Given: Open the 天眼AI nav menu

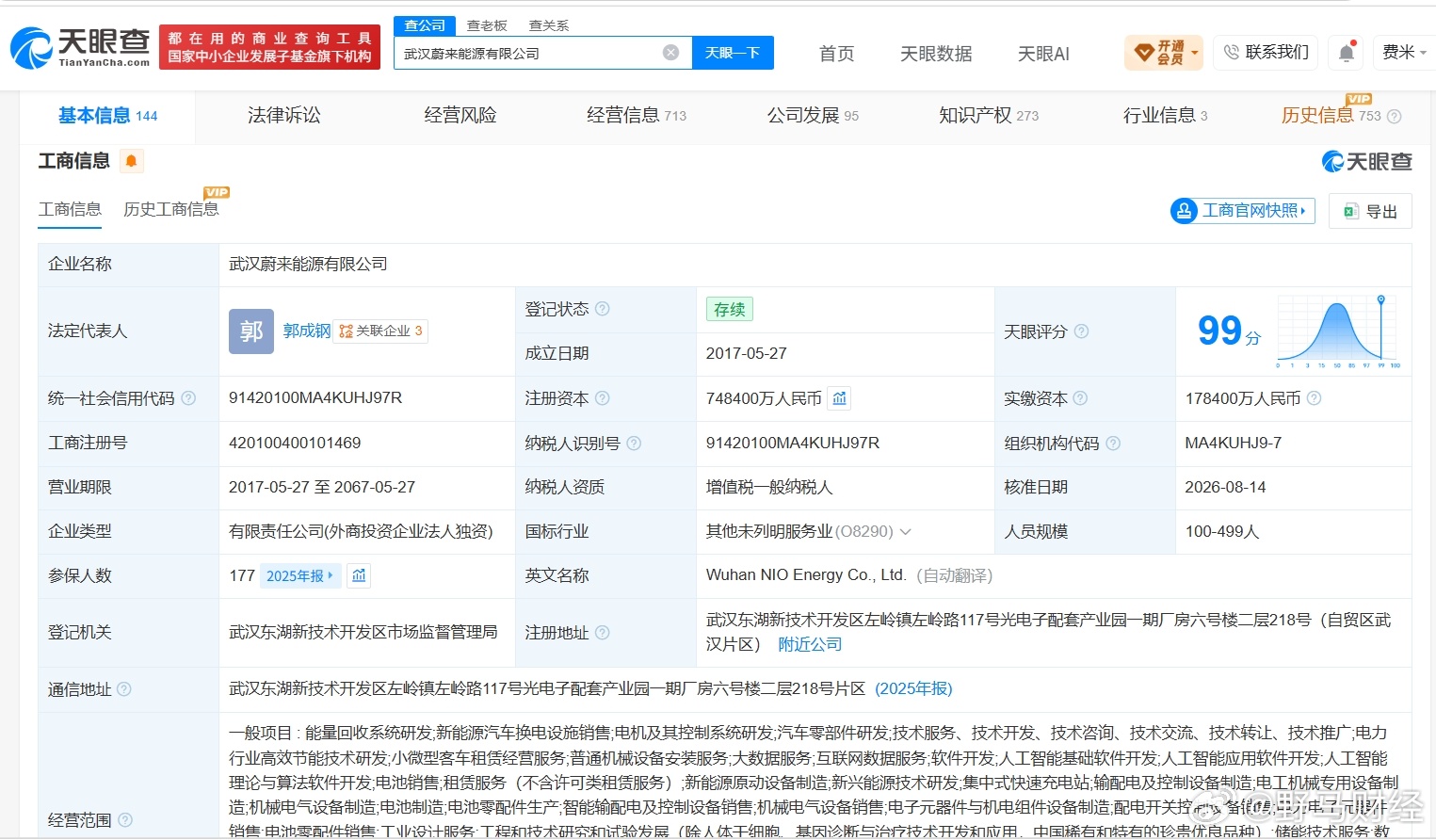Looking at the screenshot, I should (x=1043, y=54).
